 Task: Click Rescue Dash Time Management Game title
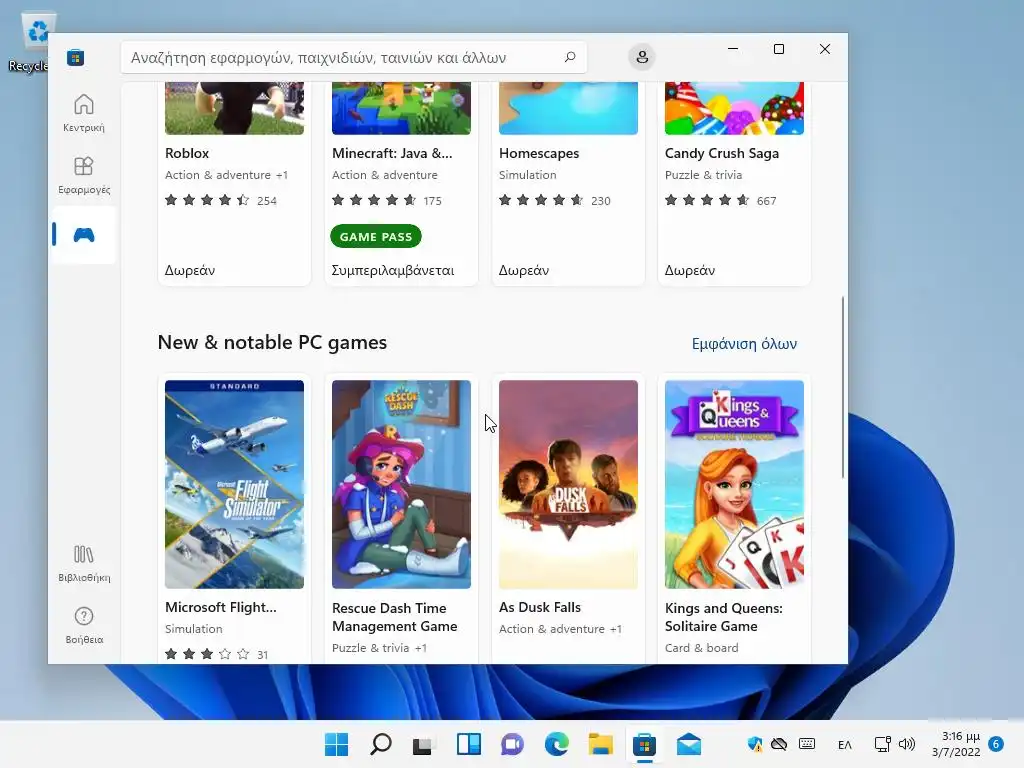tap(394, 617)
